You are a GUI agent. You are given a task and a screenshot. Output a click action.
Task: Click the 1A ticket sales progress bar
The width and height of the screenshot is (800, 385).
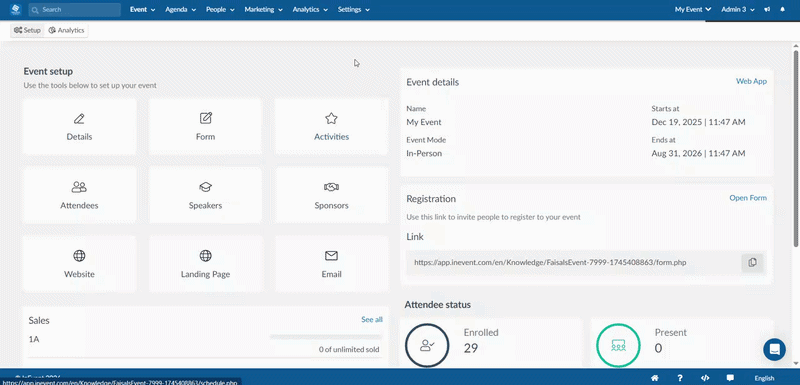pyautogui.click(x=326, y=337)
